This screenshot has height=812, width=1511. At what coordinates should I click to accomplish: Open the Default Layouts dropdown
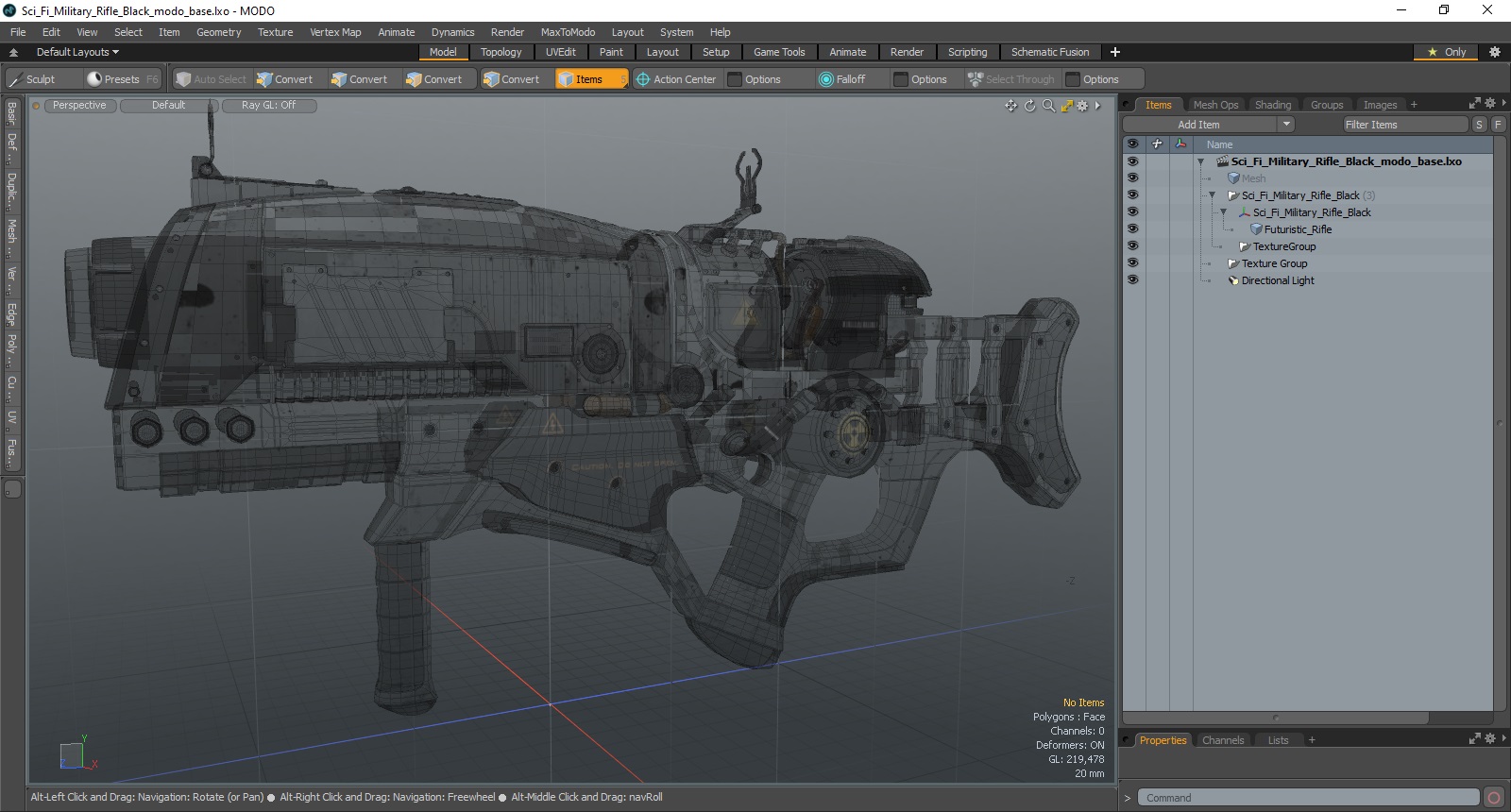(x=77, y=52)
